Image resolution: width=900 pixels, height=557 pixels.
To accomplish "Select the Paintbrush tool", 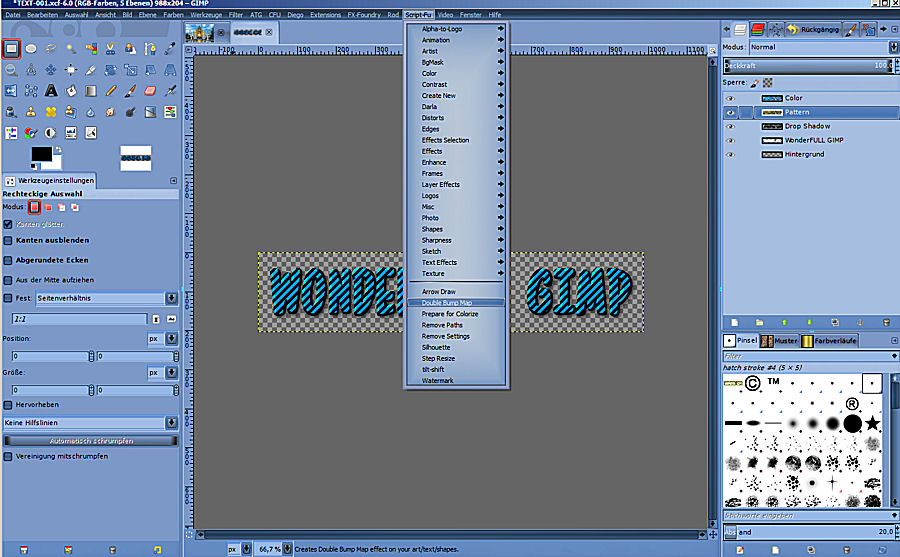I will coord(130,91).
